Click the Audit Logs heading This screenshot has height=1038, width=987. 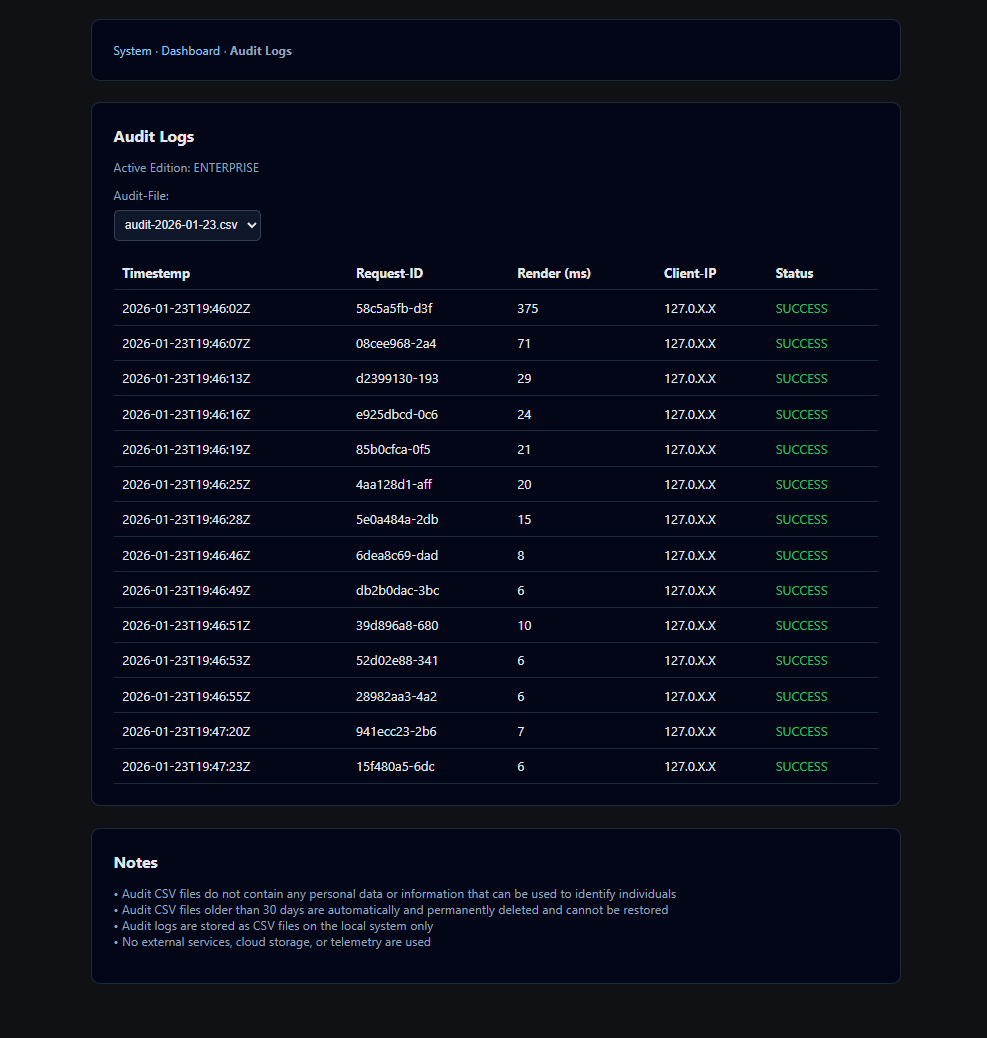[x=153, y=137]
